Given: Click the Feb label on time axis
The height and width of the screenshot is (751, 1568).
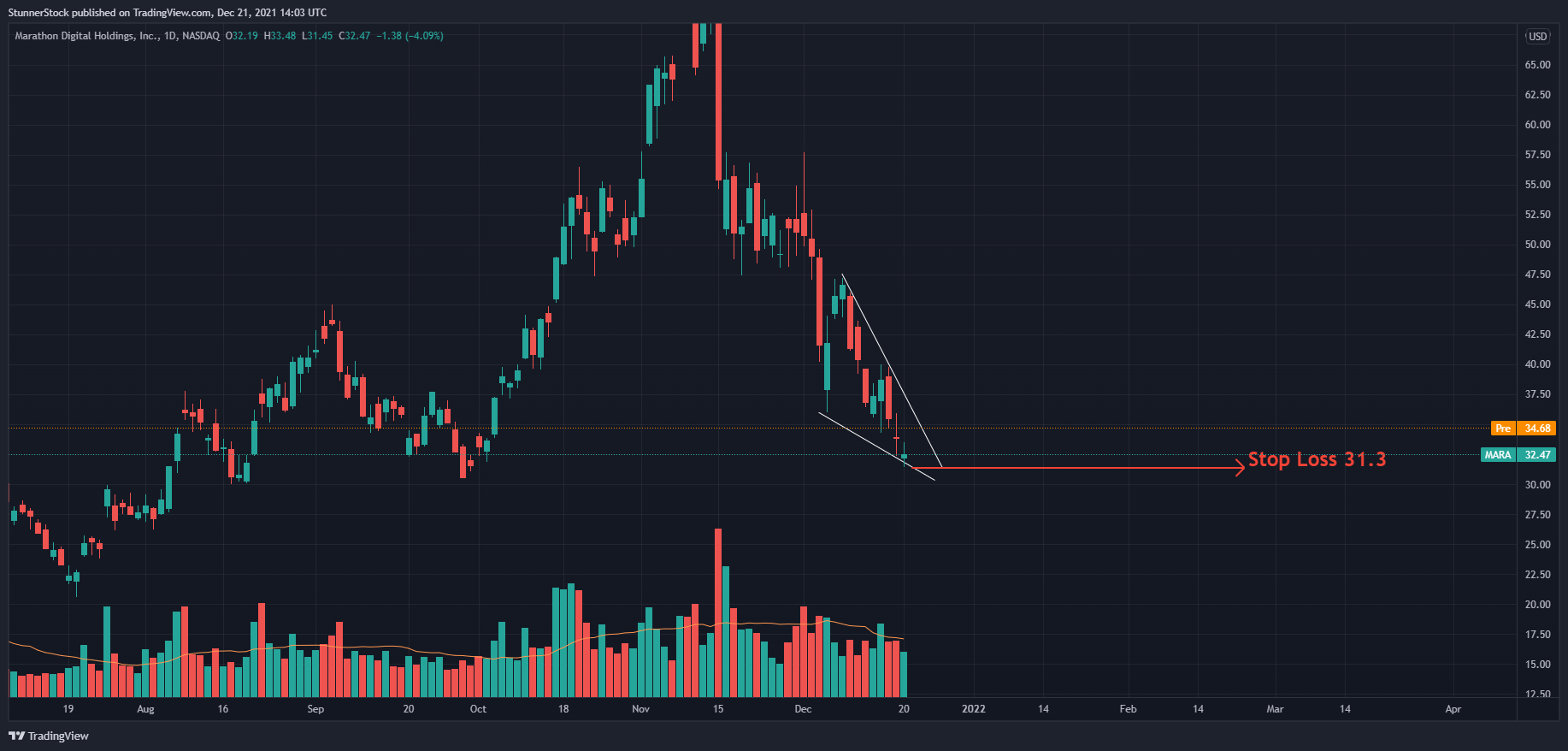Looking at the screenshot, I should click(1129, 709).
